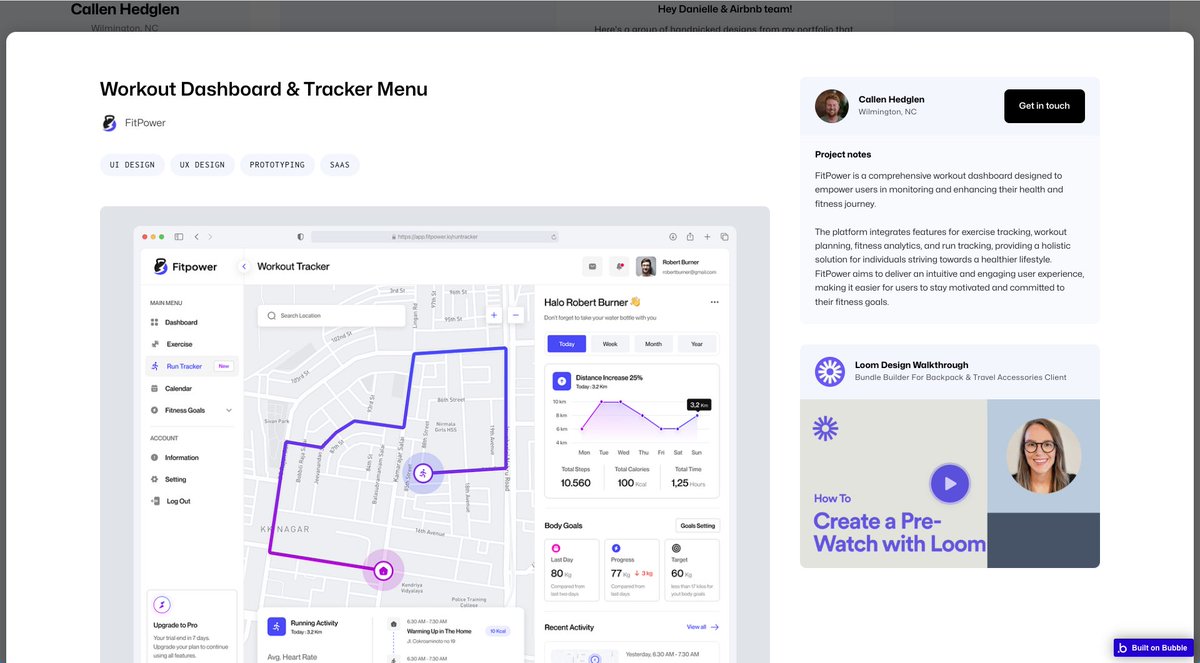Click the Target card icon
The height and width of the screenshot is (663, 1200).
pyautogui.click(x=676, y=548)
